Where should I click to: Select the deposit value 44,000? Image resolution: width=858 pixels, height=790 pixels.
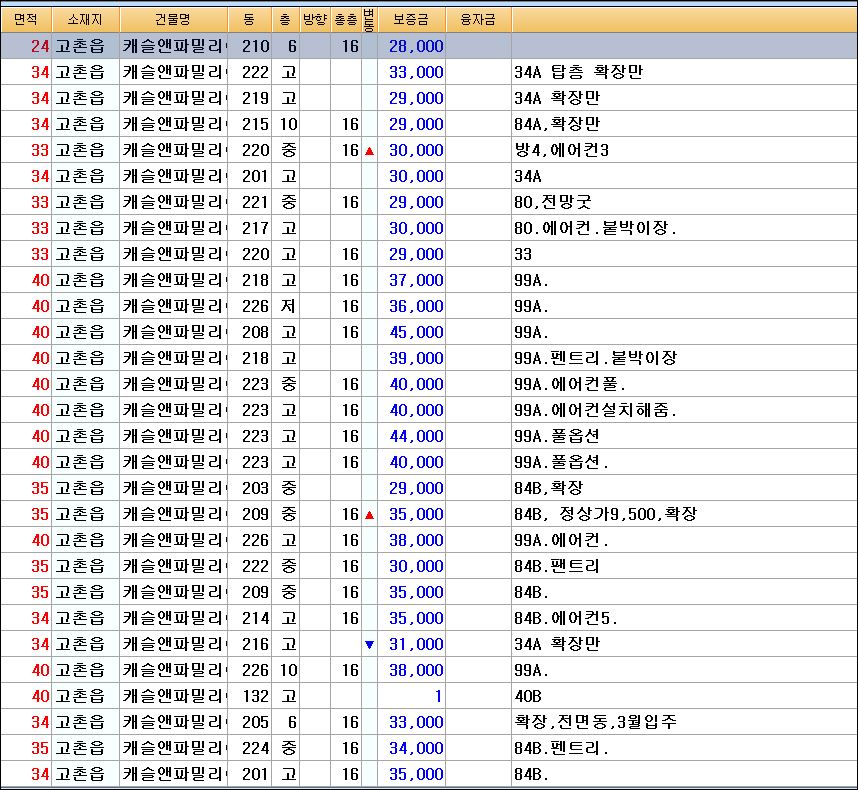416,436
